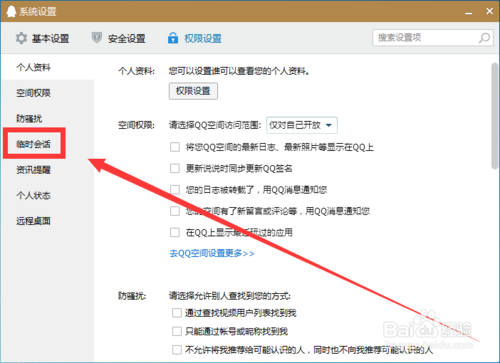Click the QQ penguin icon in title bar
500x363 pixels.
pyautogui.click(x=11, y=11)
